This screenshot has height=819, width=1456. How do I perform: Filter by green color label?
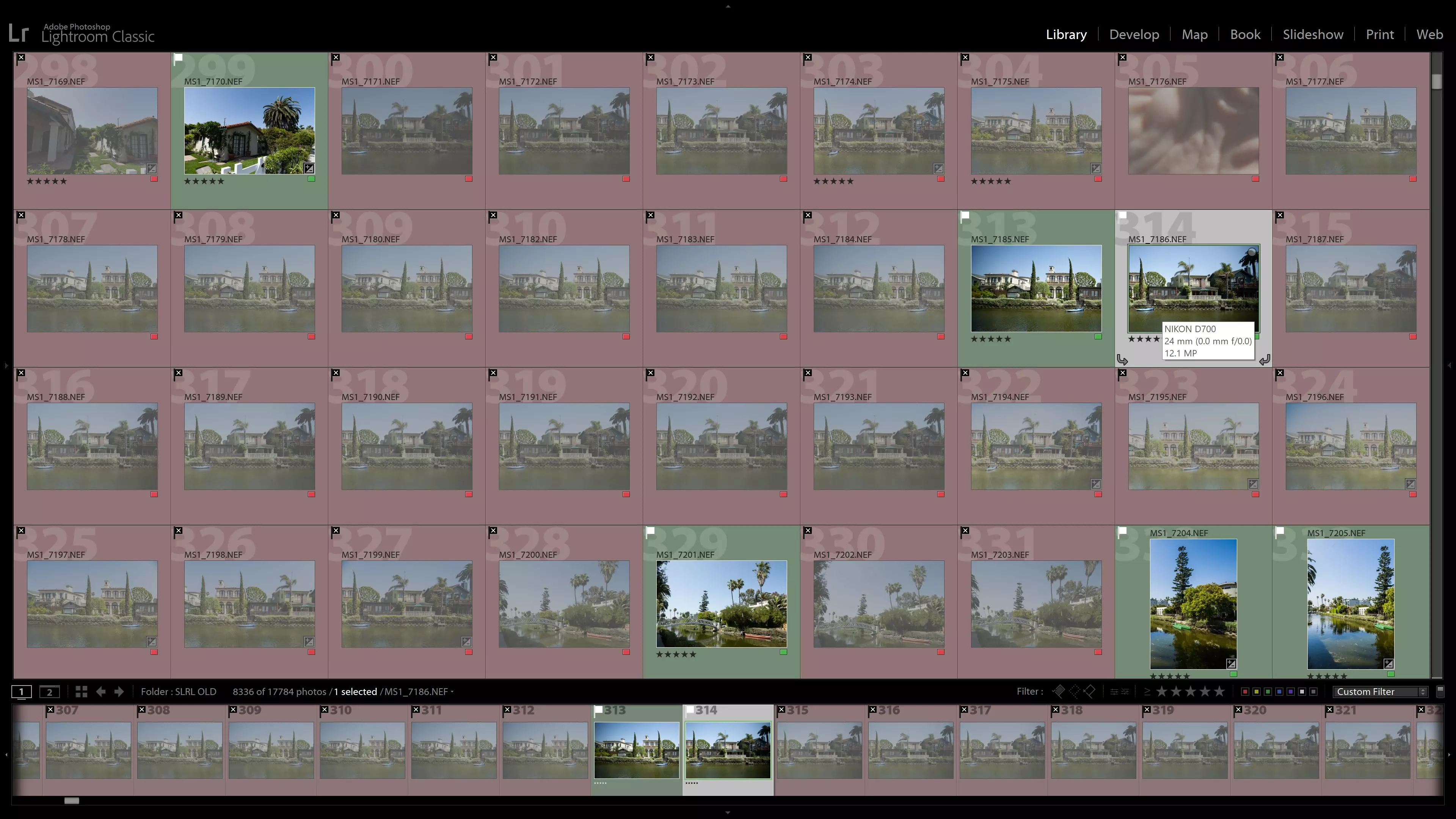coord(1268,692)
